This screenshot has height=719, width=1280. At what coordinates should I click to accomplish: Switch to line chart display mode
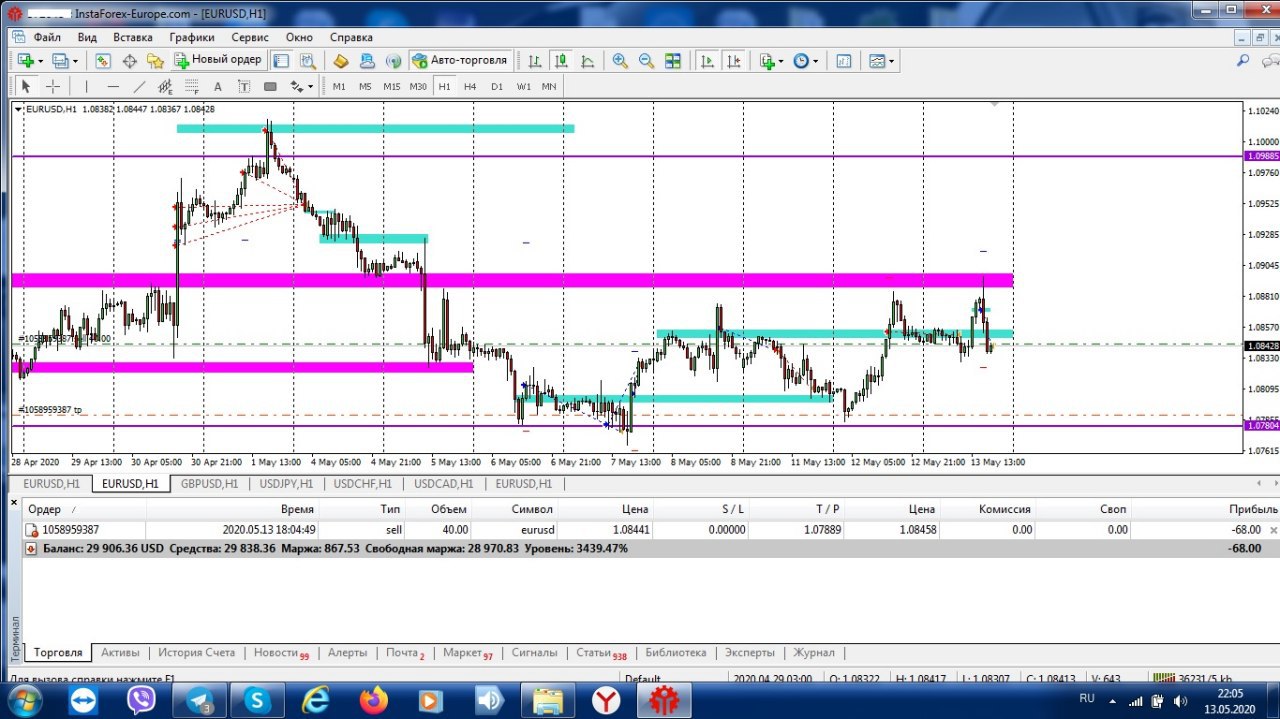tap(587, 60)
